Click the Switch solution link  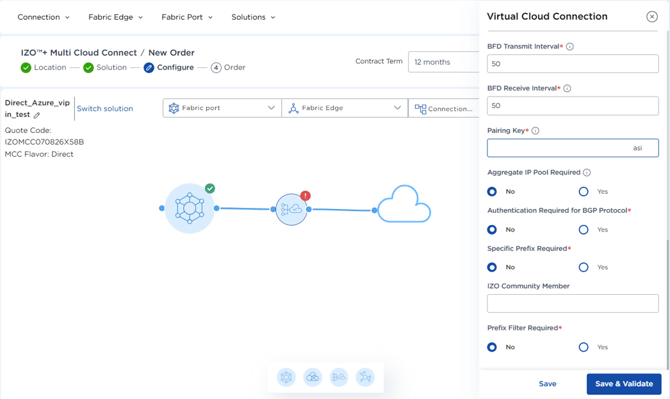tap(105, 109)
